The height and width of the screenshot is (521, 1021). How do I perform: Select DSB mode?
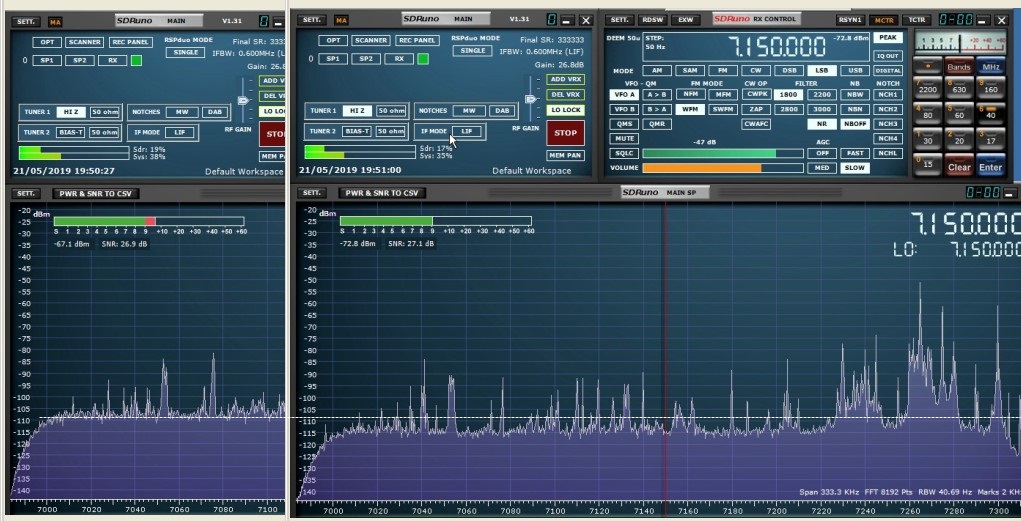(789, 70)
